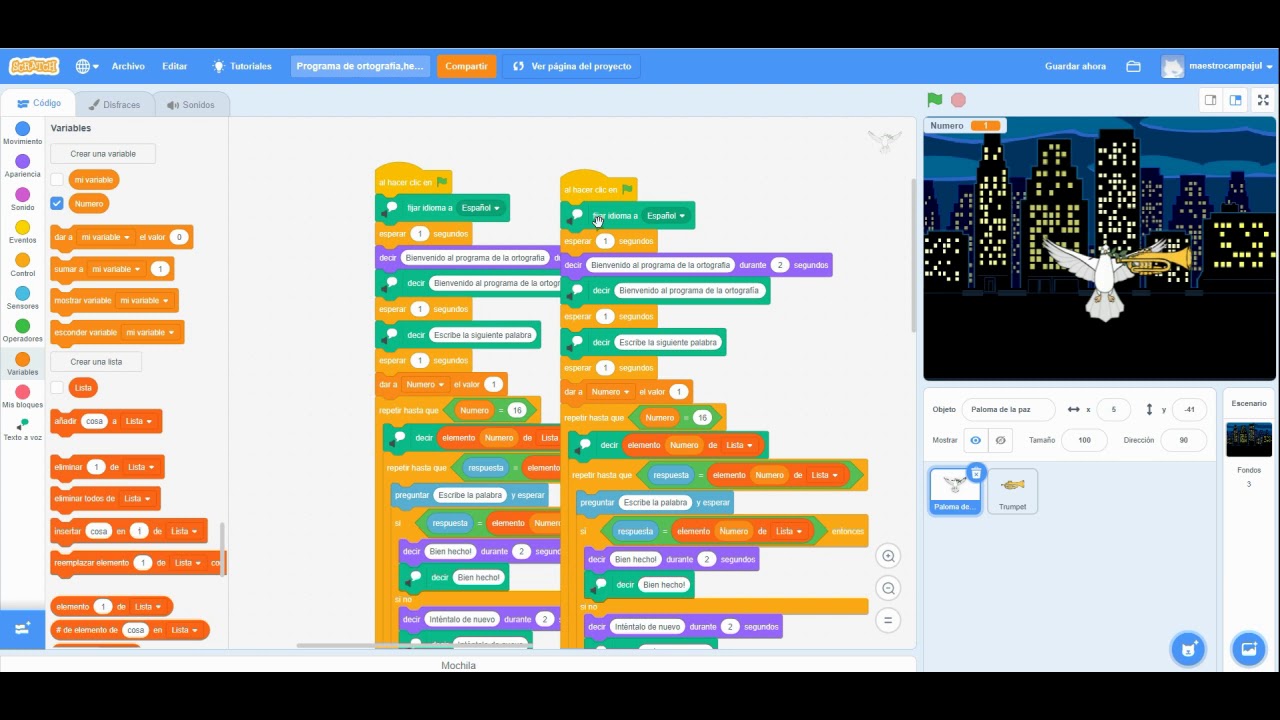Click Crear una lista

click(x=96, y=362)
